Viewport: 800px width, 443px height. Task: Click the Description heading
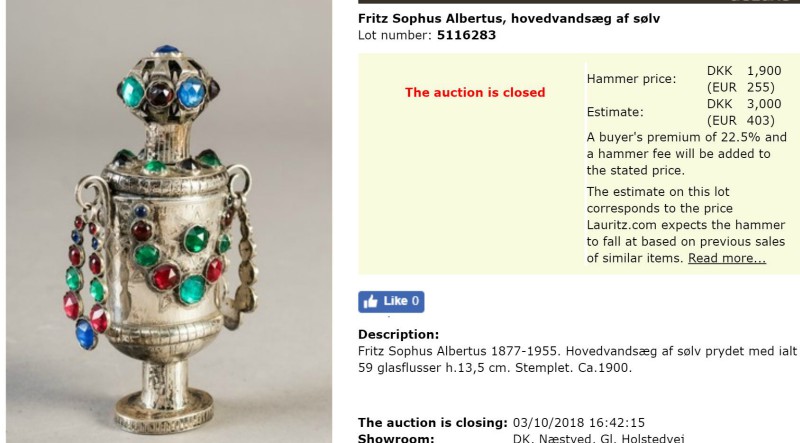click(398, 335)
